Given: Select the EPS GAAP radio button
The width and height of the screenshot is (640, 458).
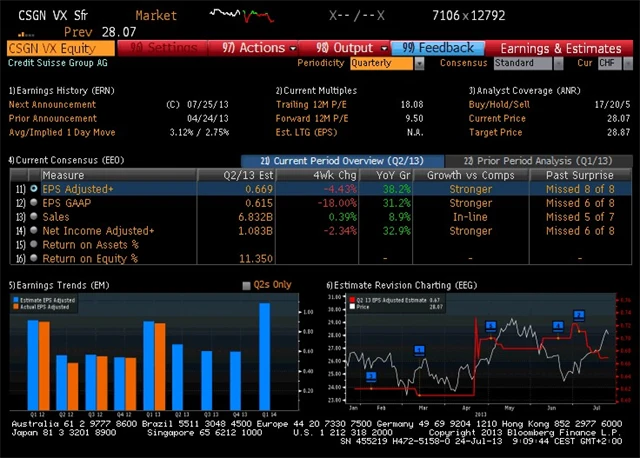Looking at the screenshot, I should [x=34, y=202].
